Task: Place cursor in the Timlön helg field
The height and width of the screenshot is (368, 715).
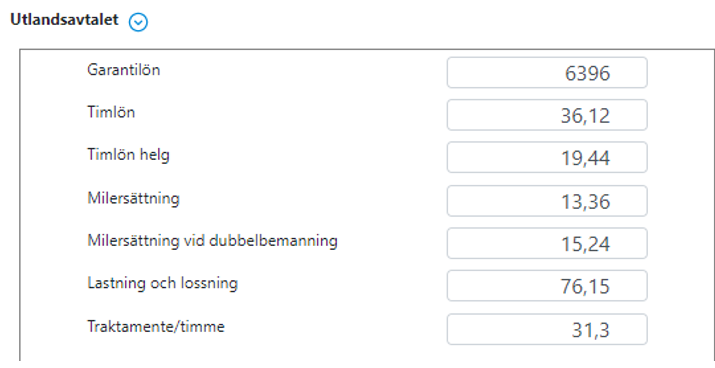Action: pos(547,157)
